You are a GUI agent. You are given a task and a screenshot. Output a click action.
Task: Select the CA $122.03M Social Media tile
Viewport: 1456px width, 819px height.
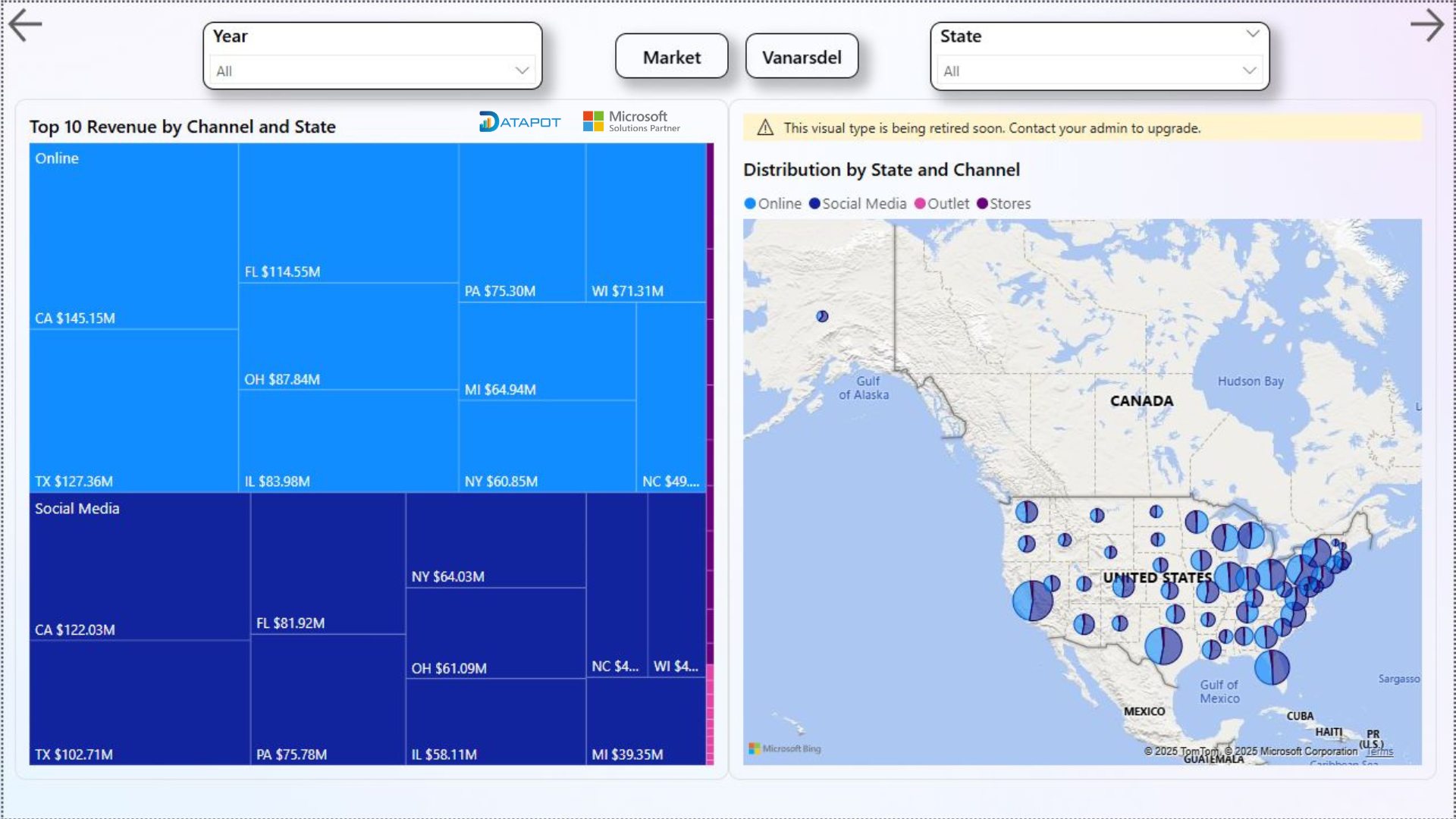click(x=140, y=566)
